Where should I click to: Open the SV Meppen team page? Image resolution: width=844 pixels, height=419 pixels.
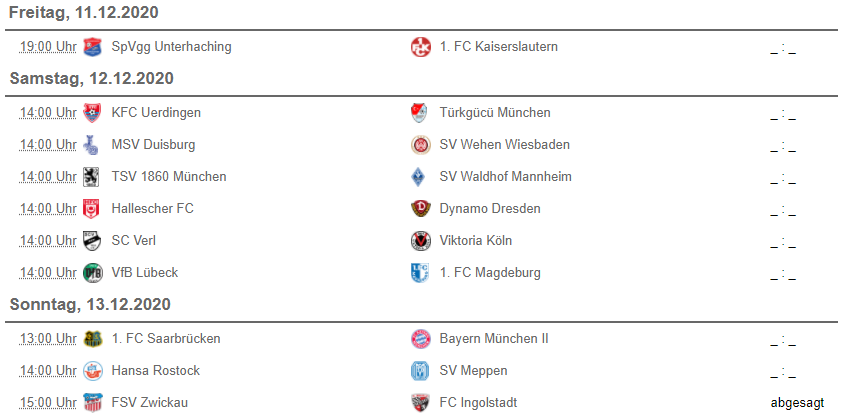[x=473, y=371]
